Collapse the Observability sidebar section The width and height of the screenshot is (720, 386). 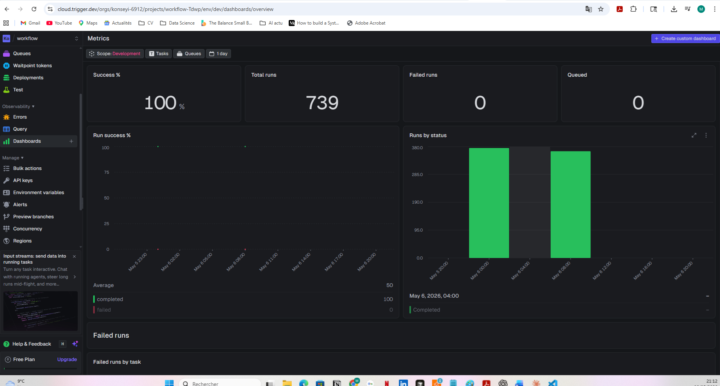(18, 106)
